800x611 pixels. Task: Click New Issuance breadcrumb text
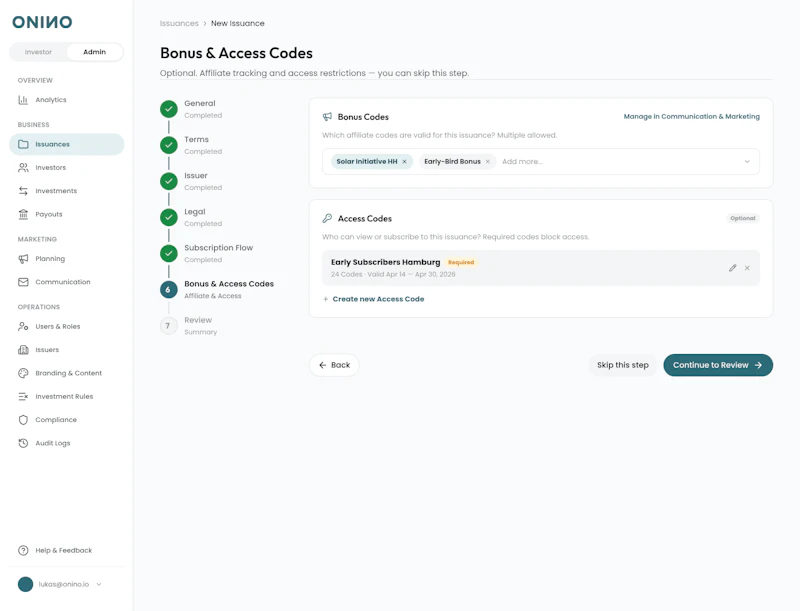(x=238, y=23)
